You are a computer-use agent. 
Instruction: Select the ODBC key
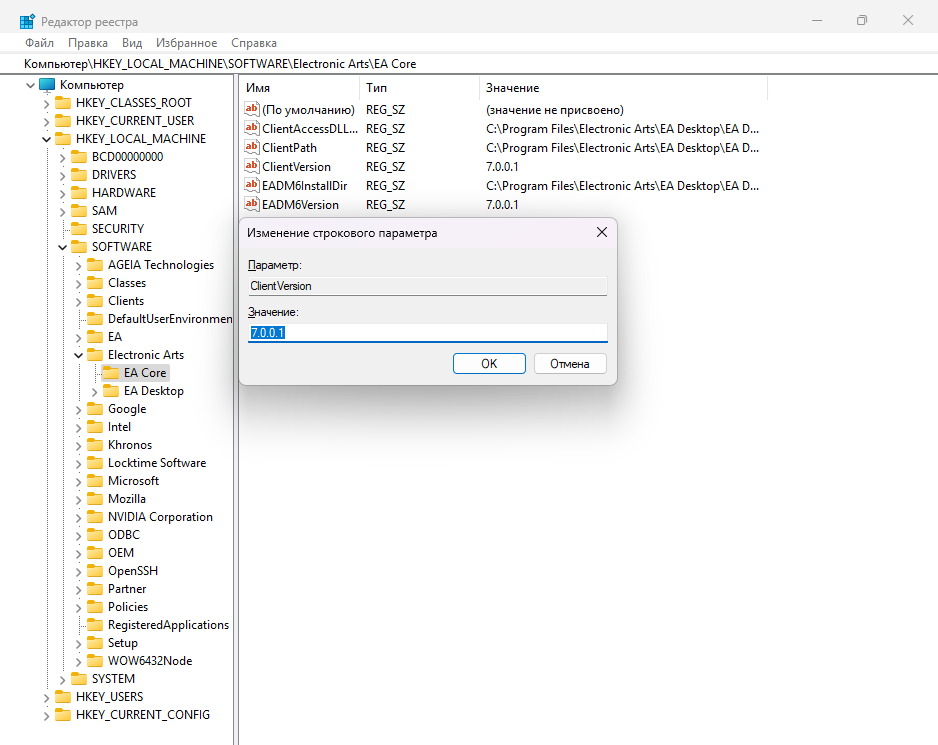tap(124, 535)
